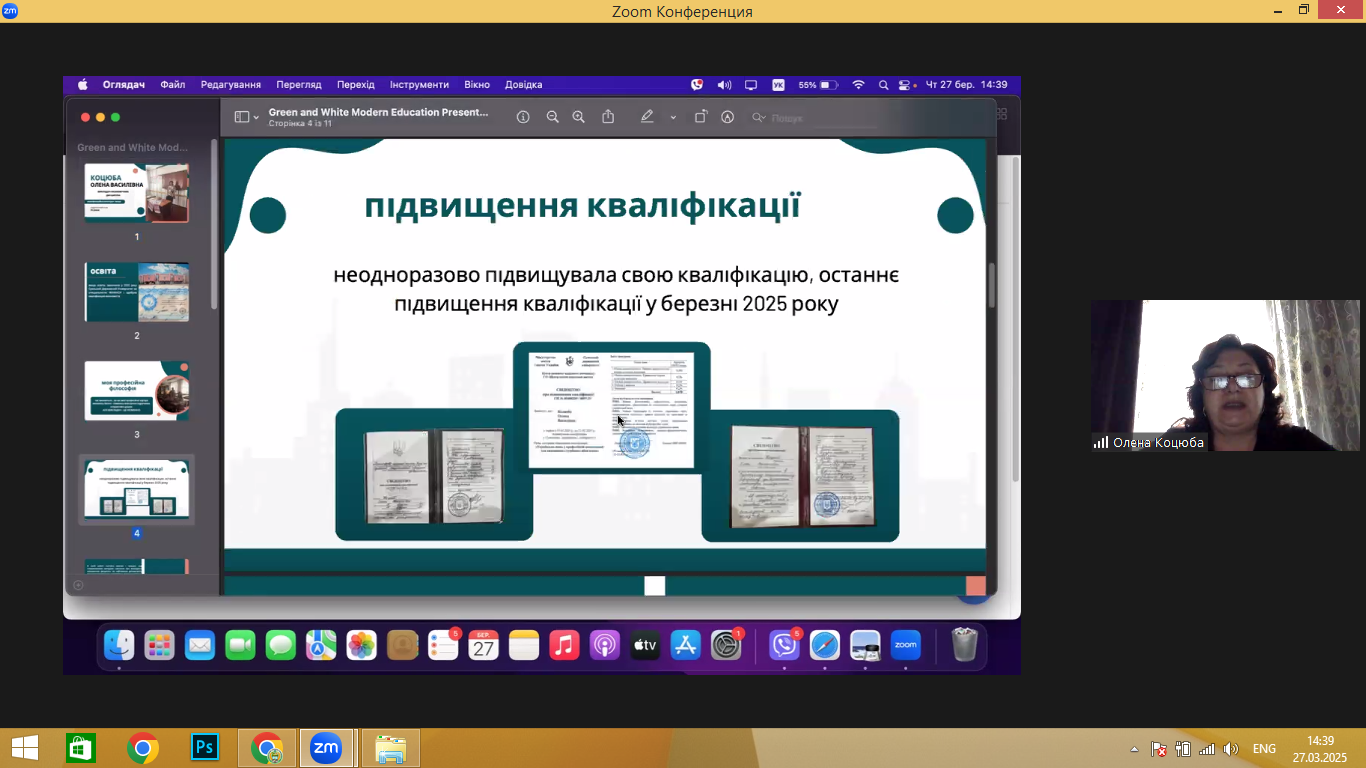Open Viber from the macOS dock
Image resolution: width=1366 pixels, height=768 pixels.
point(784,646)
